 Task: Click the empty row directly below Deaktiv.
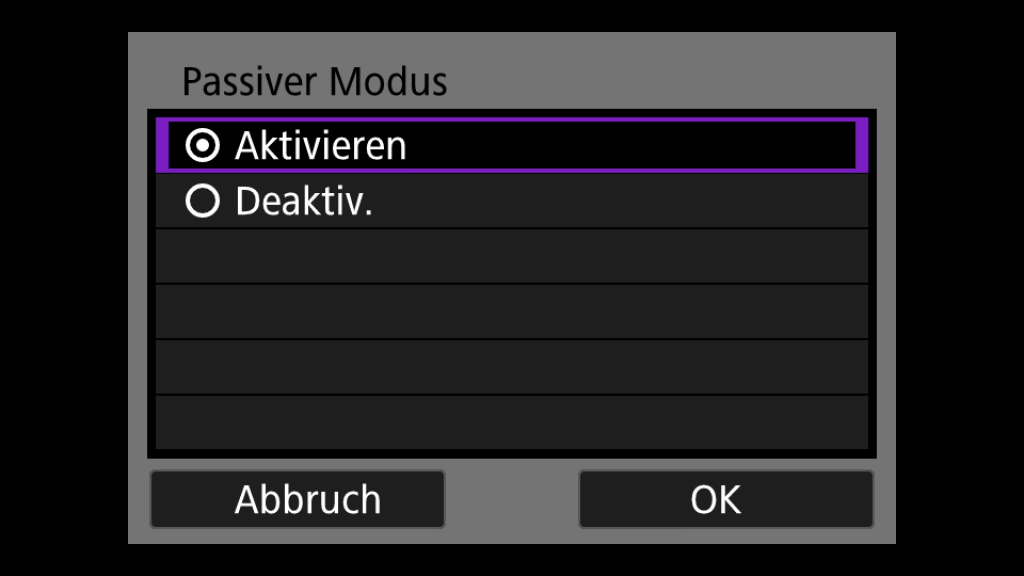512,256
